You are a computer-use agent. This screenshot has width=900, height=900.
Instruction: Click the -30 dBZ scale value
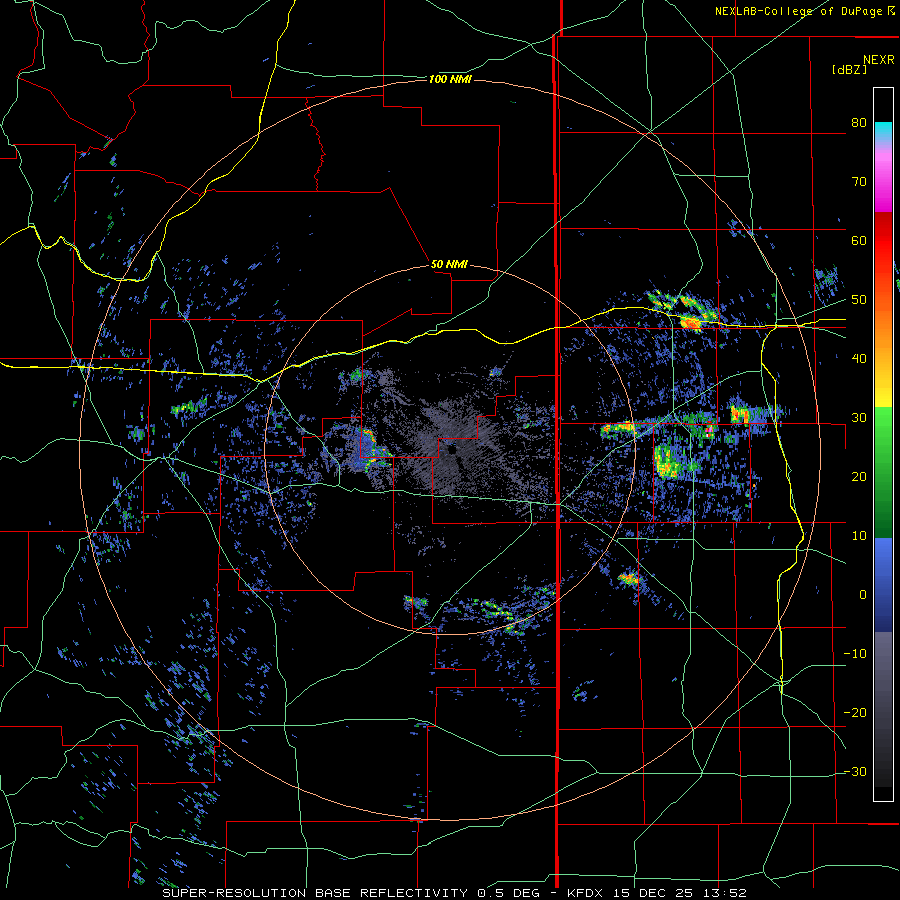[855, 772]
